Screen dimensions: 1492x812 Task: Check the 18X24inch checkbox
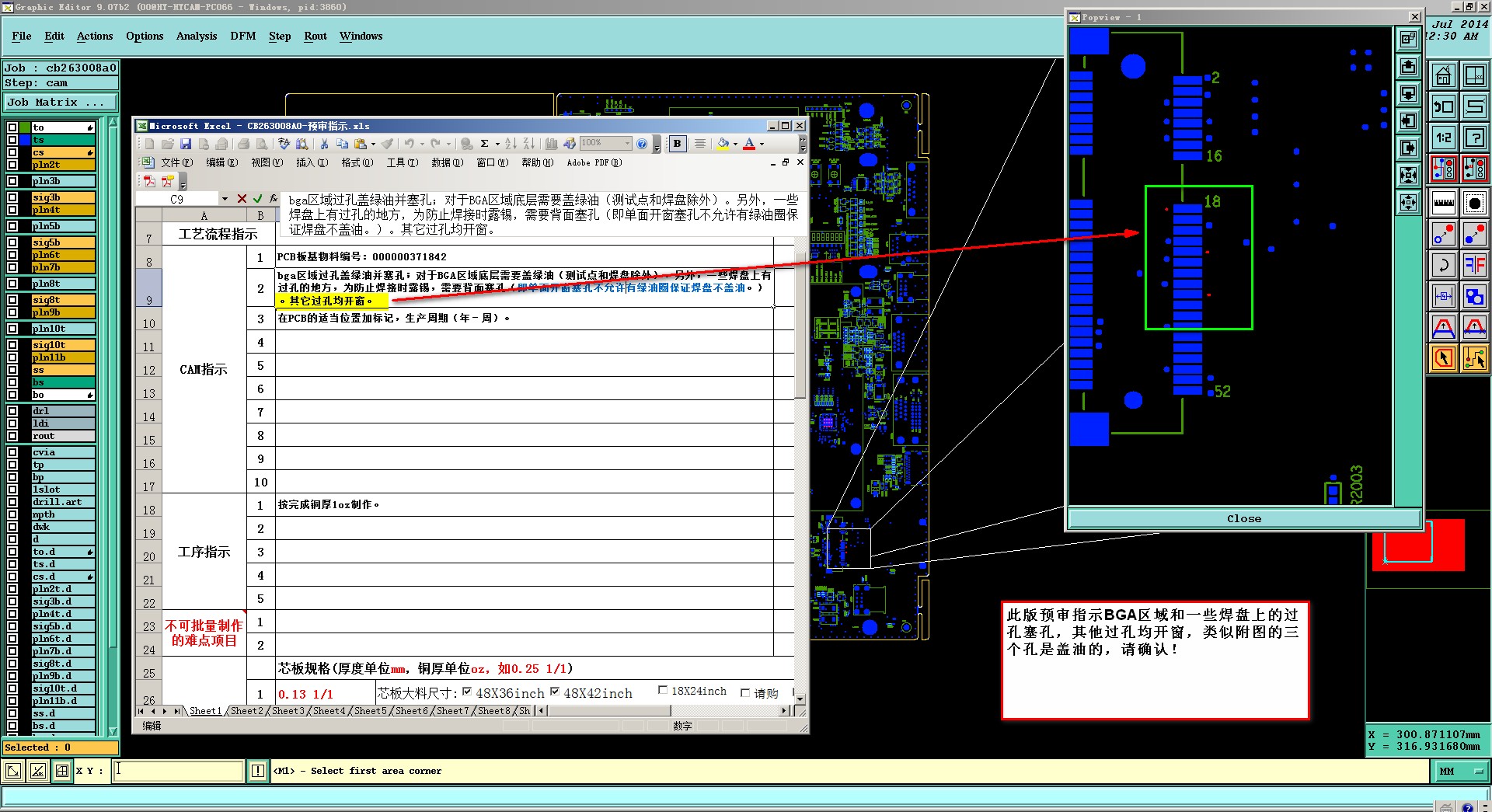663,690
